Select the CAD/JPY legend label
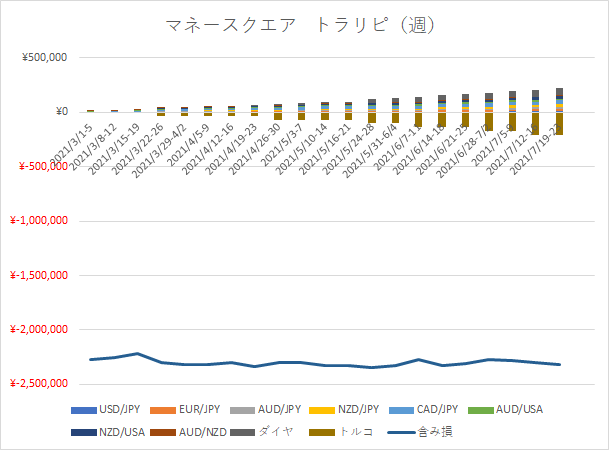 pos(437,410)
